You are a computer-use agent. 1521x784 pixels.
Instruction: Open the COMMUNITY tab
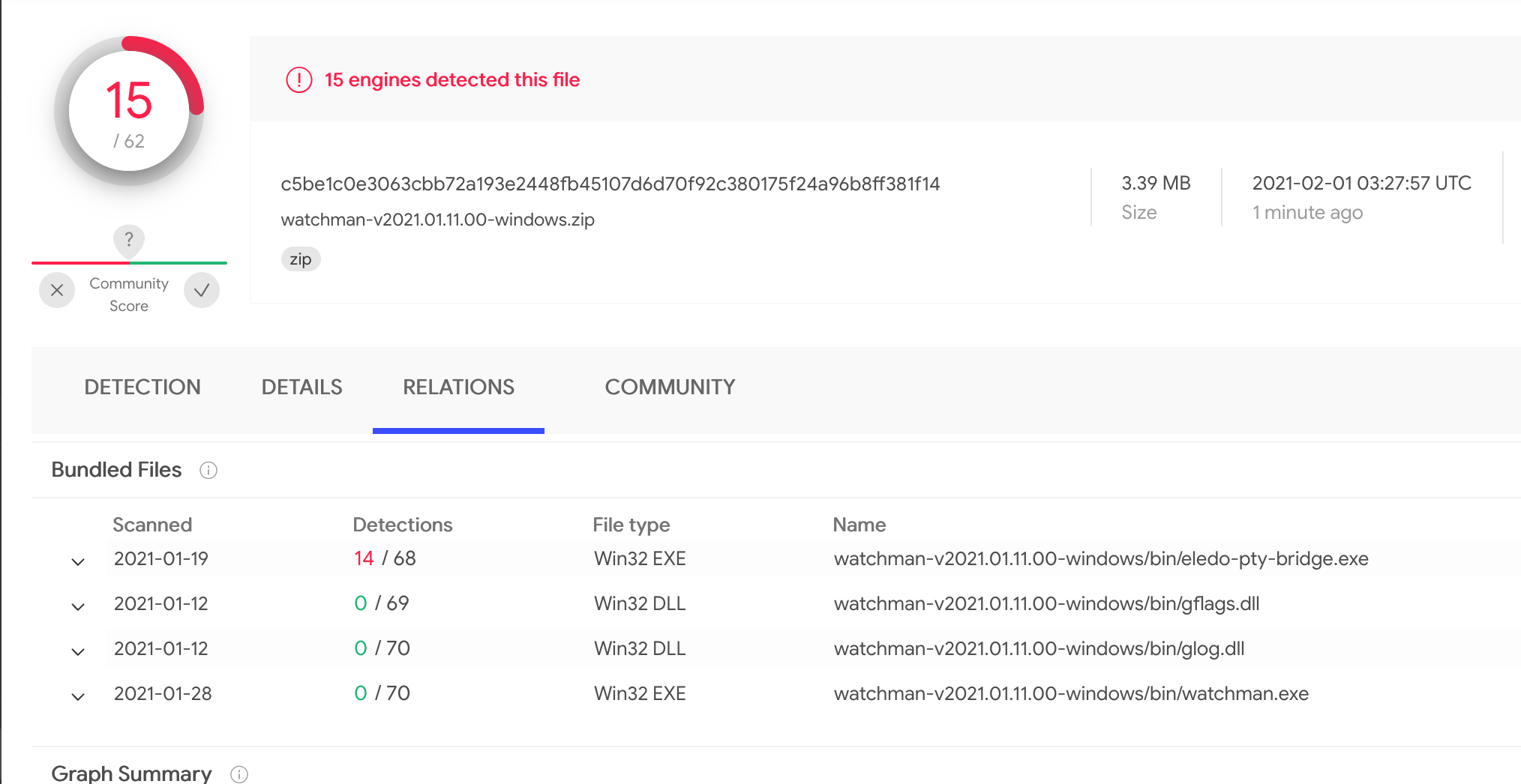(x=670, y=387)
